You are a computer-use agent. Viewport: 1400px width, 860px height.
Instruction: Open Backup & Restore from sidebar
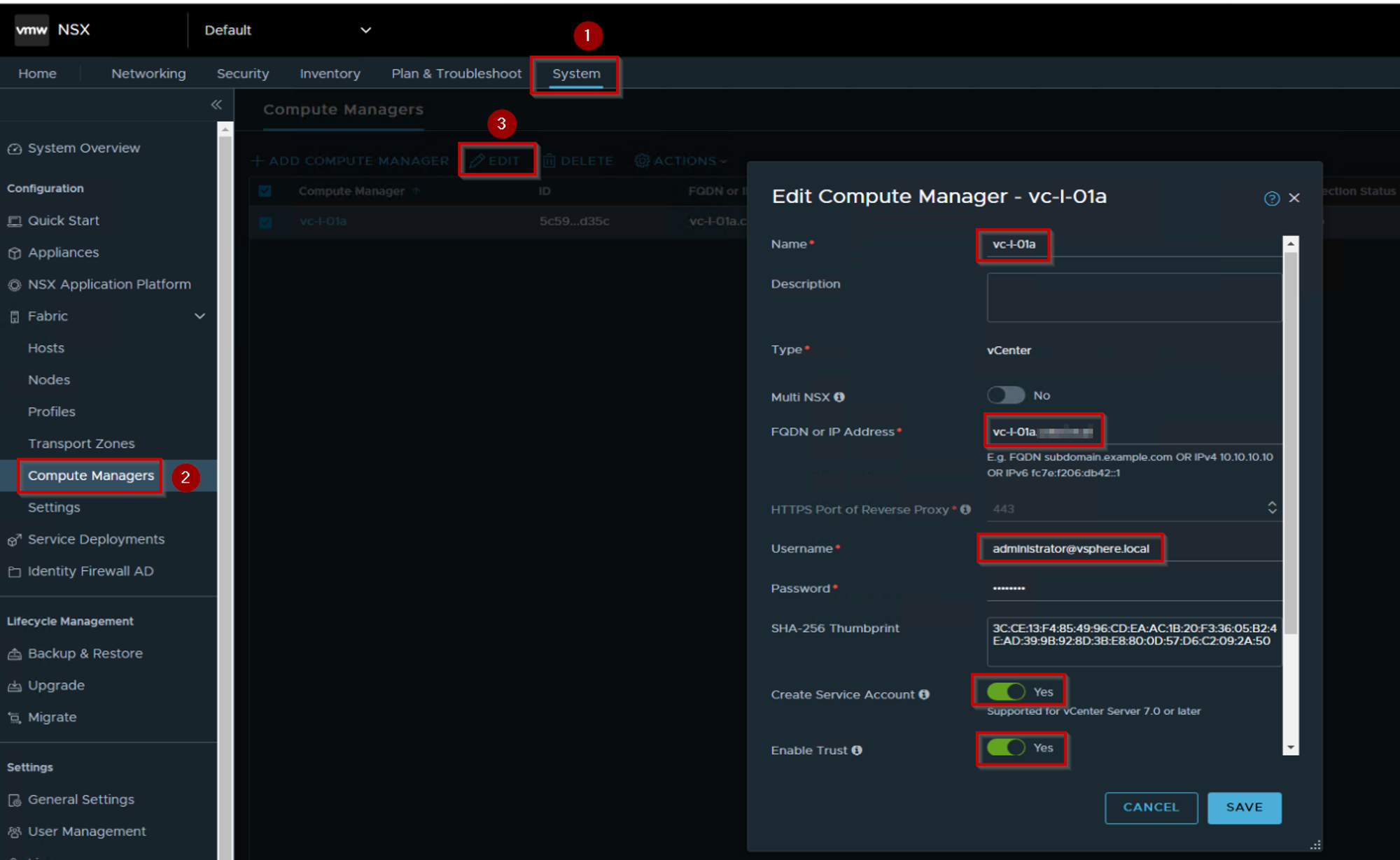click(x=85, y=654)
